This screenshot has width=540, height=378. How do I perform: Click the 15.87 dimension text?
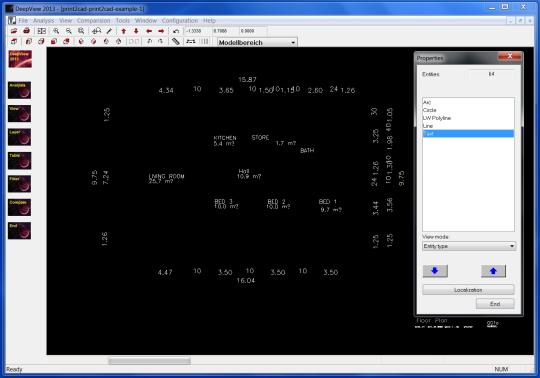[x=247, y=80]
